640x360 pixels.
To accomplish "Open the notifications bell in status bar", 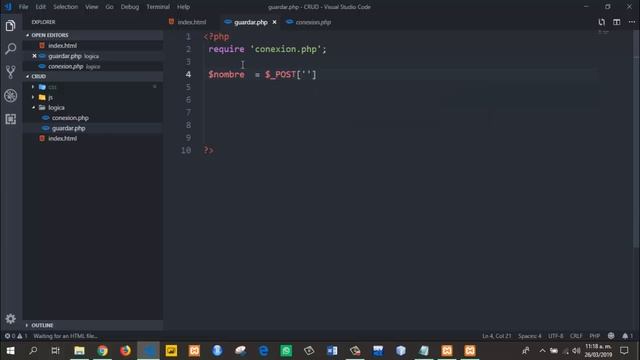I will tap(627, 336).
